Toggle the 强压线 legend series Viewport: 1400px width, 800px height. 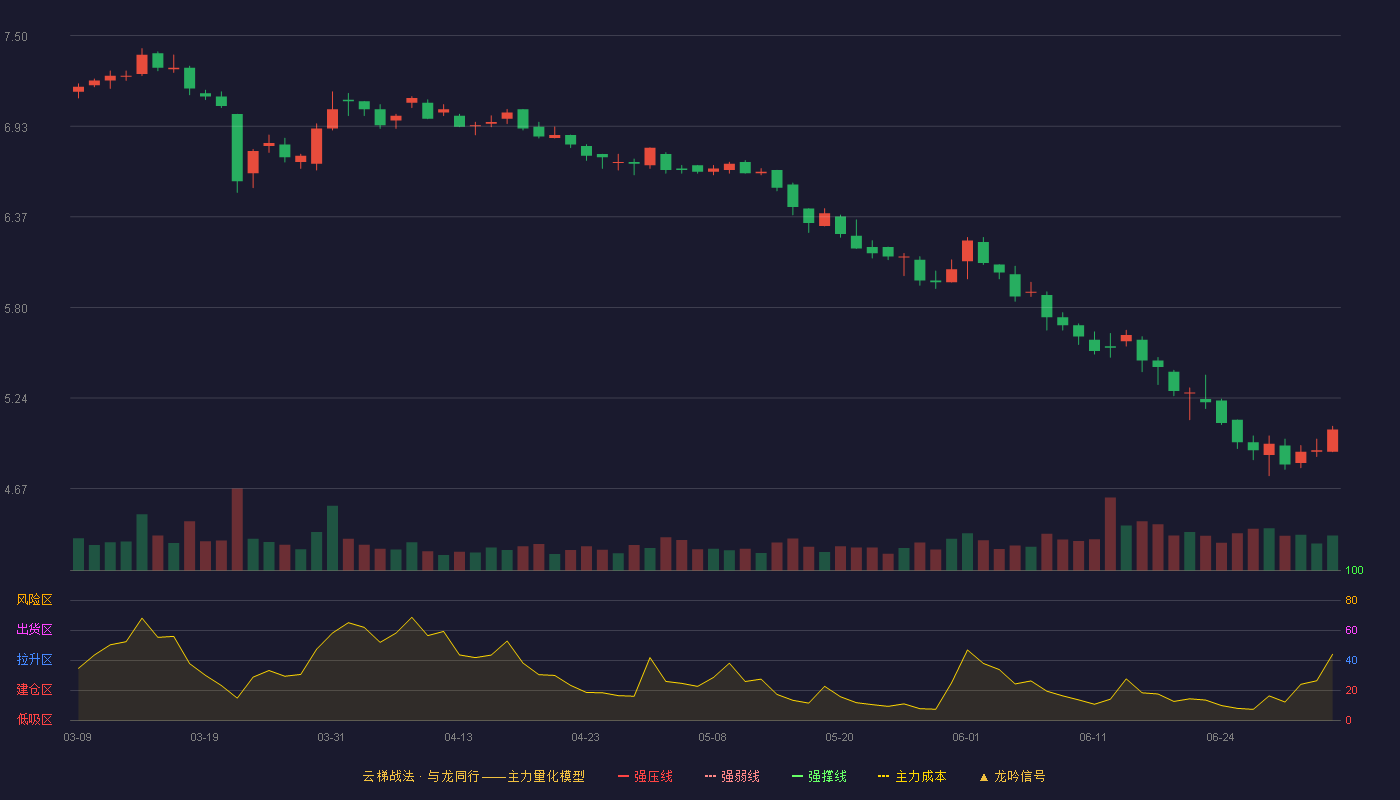[645, 776]
